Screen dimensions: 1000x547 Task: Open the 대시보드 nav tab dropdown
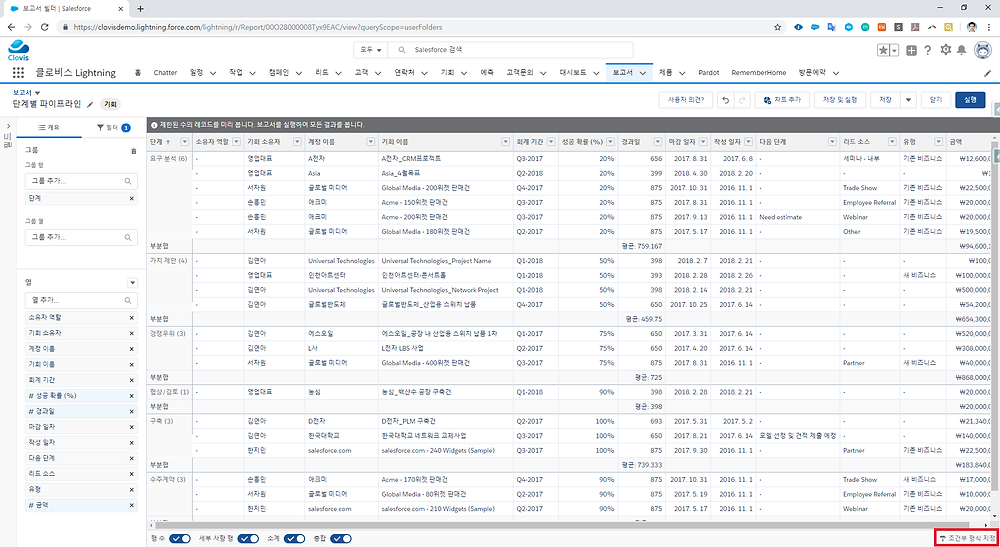(x=594, y=73)
